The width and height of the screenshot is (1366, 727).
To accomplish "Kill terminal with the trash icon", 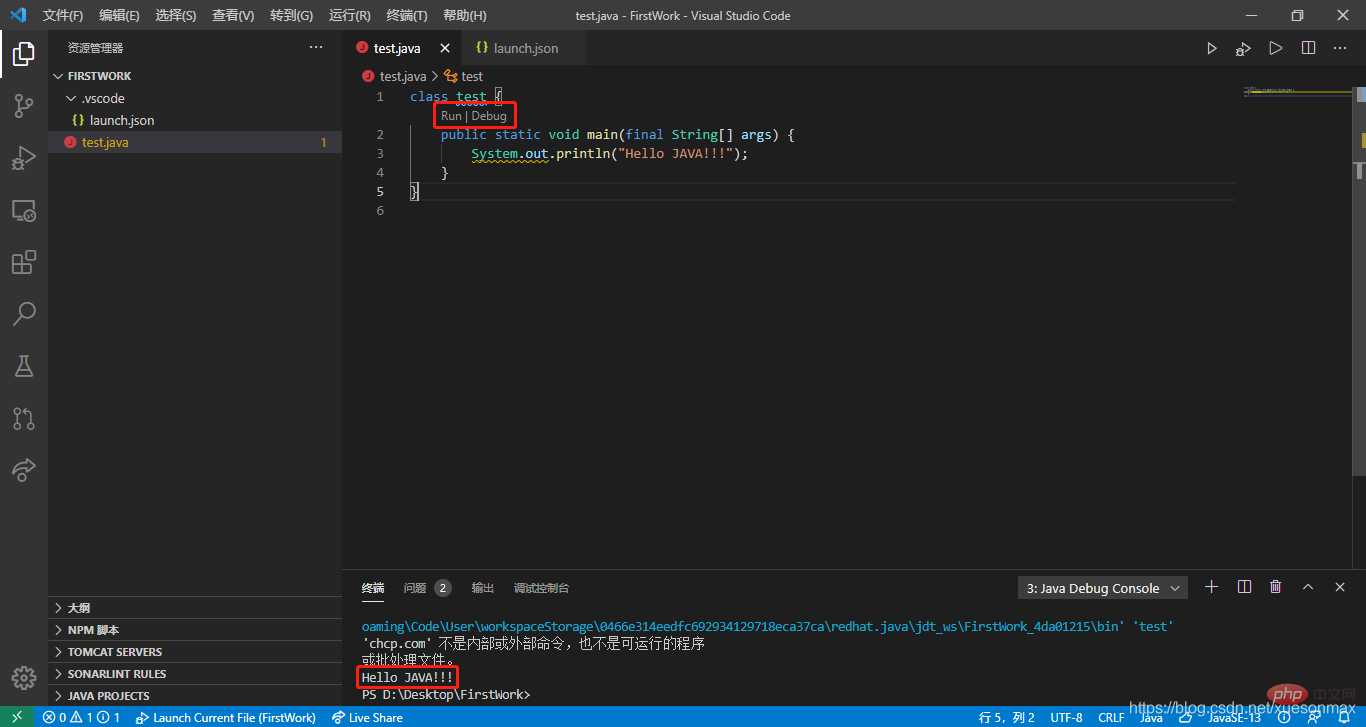I will pos(1275,587).
